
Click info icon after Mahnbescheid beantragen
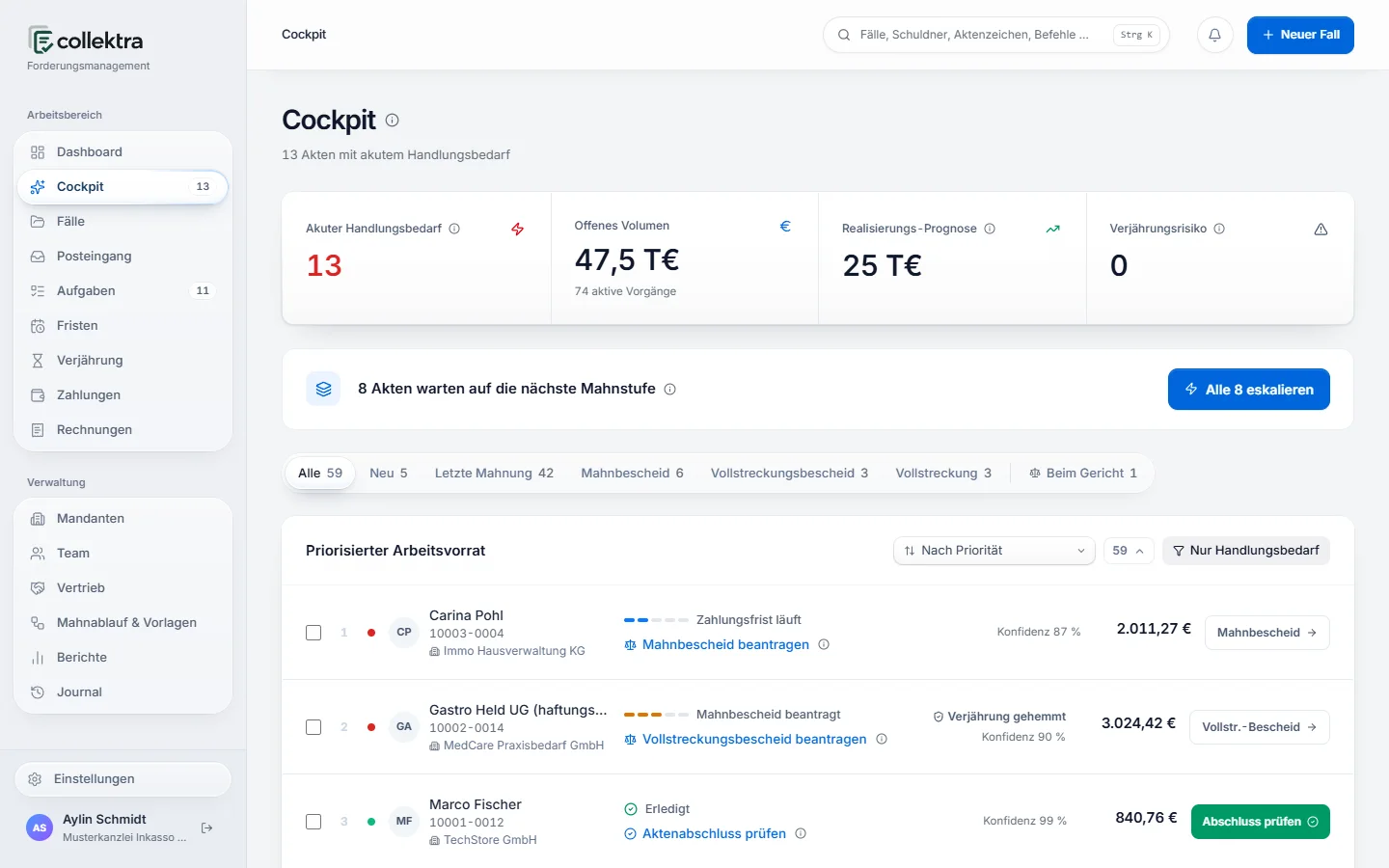[x=824, y=644]
